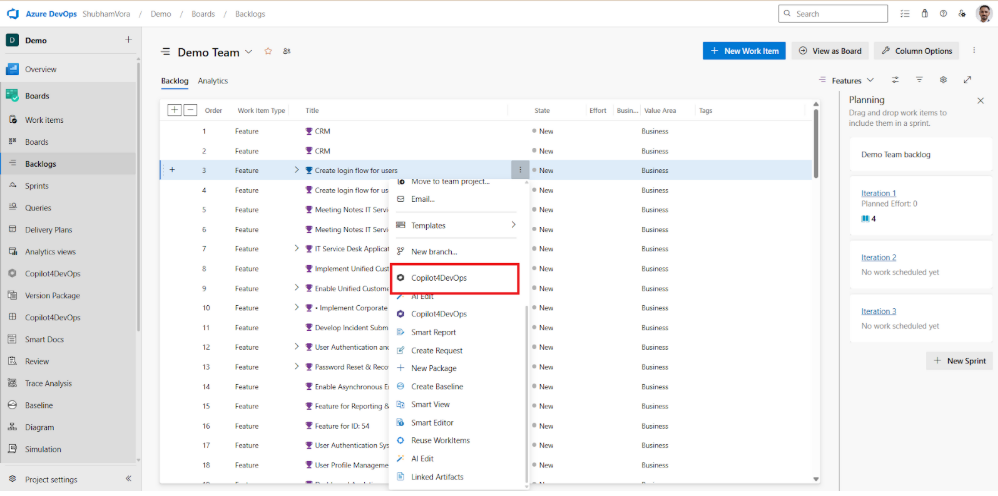
Task: Show Demo Team members icon
Action: 287,52
